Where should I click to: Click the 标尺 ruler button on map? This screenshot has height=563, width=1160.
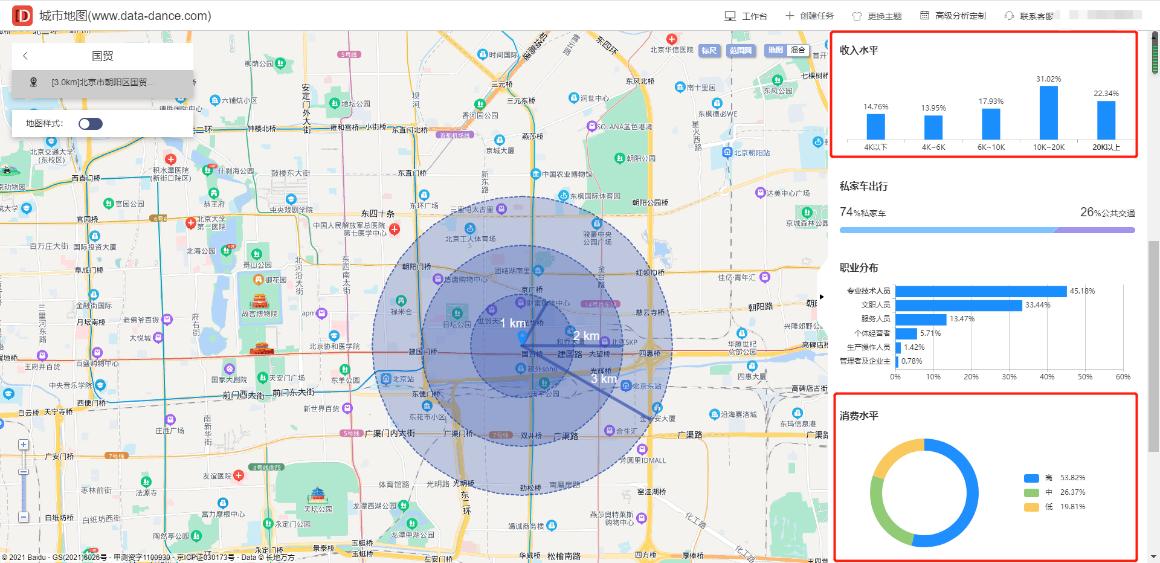pos(709,50)
